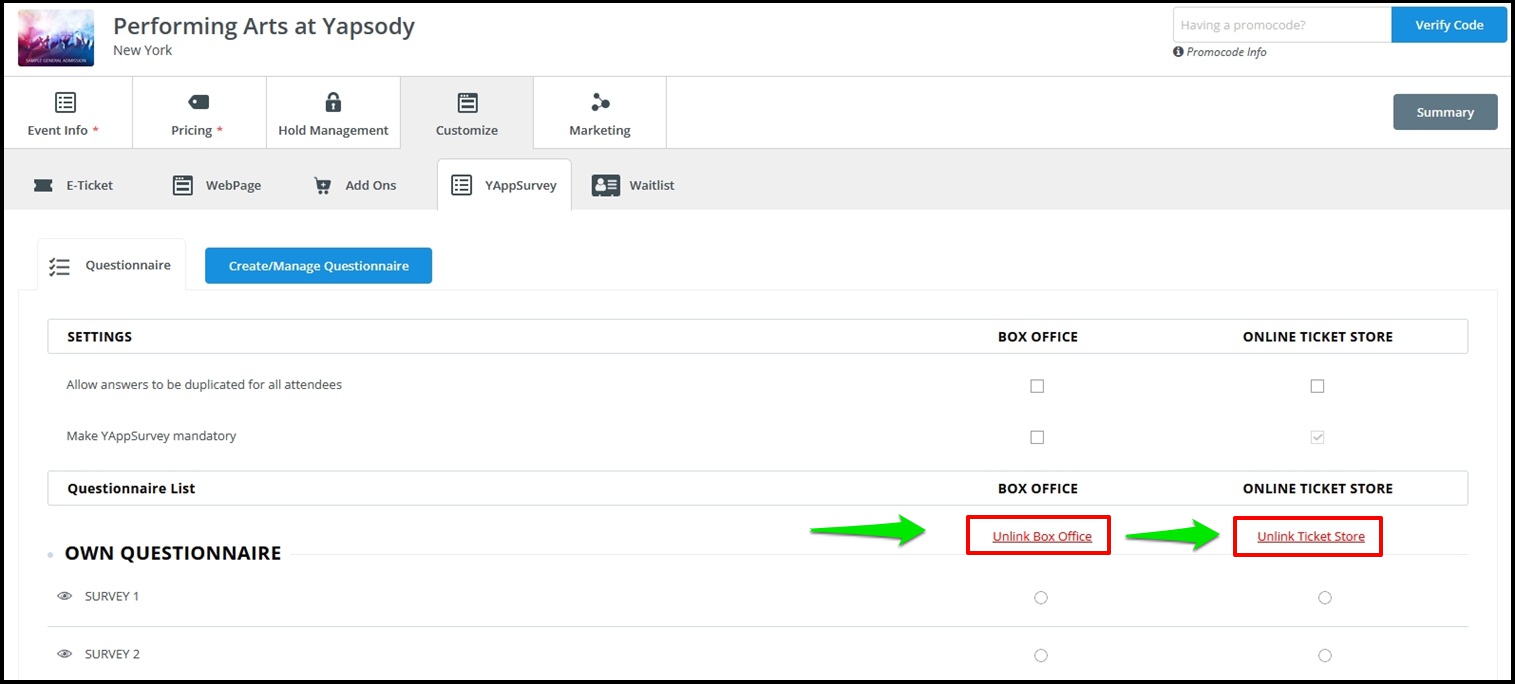Select the YAppSurvey sub-tab

pyautogui.click(x=504, y=185)
